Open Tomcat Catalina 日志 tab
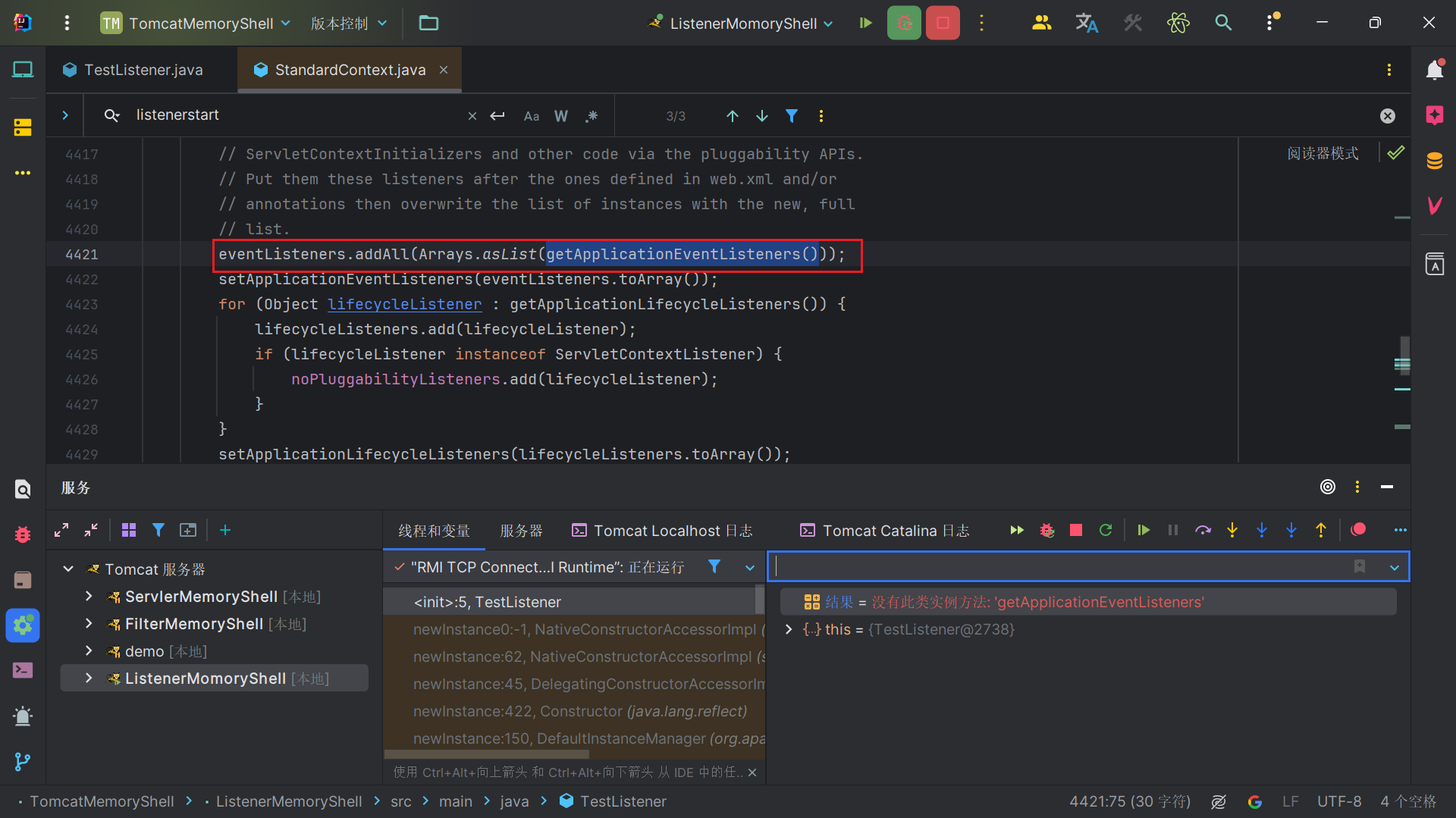The height and width of the screenshot is (818, 1456). 885,531
